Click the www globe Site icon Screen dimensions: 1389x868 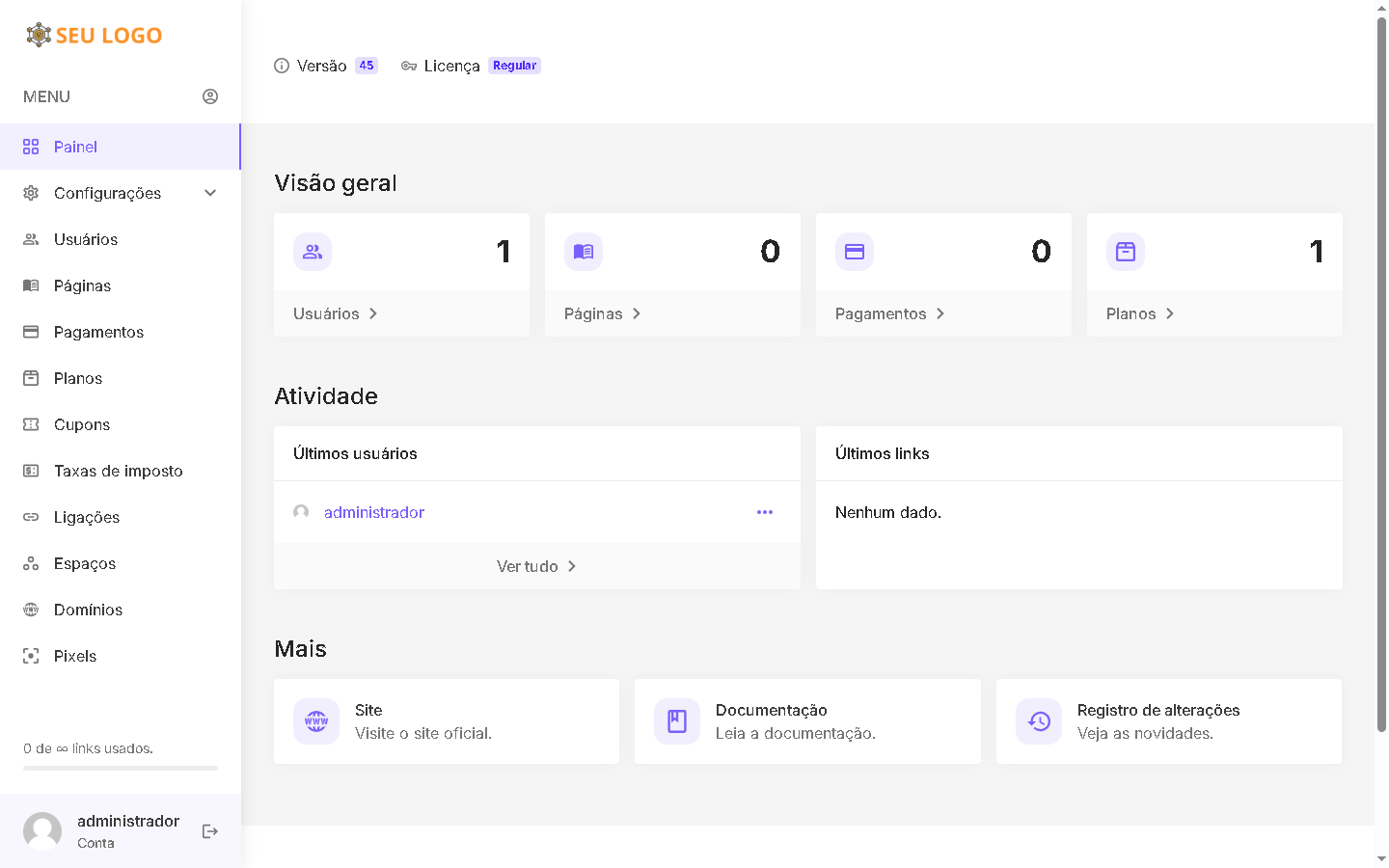pyautogui.click(x=316, y=721)
